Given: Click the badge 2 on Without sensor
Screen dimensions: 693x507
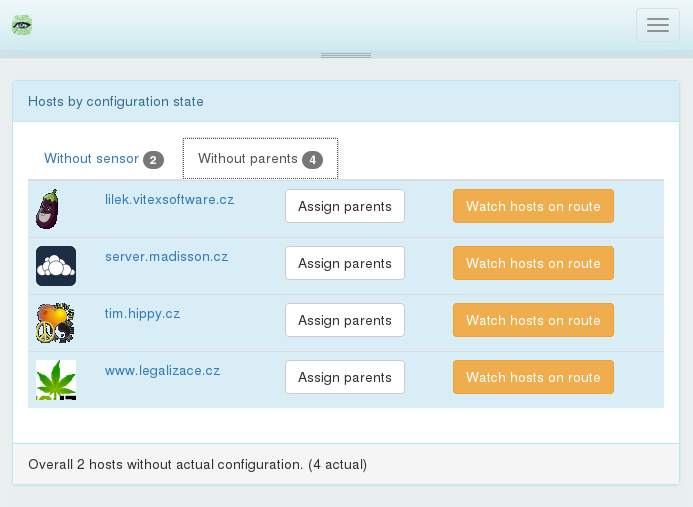Looking at the screenshot, I should (x=153, y=160).
